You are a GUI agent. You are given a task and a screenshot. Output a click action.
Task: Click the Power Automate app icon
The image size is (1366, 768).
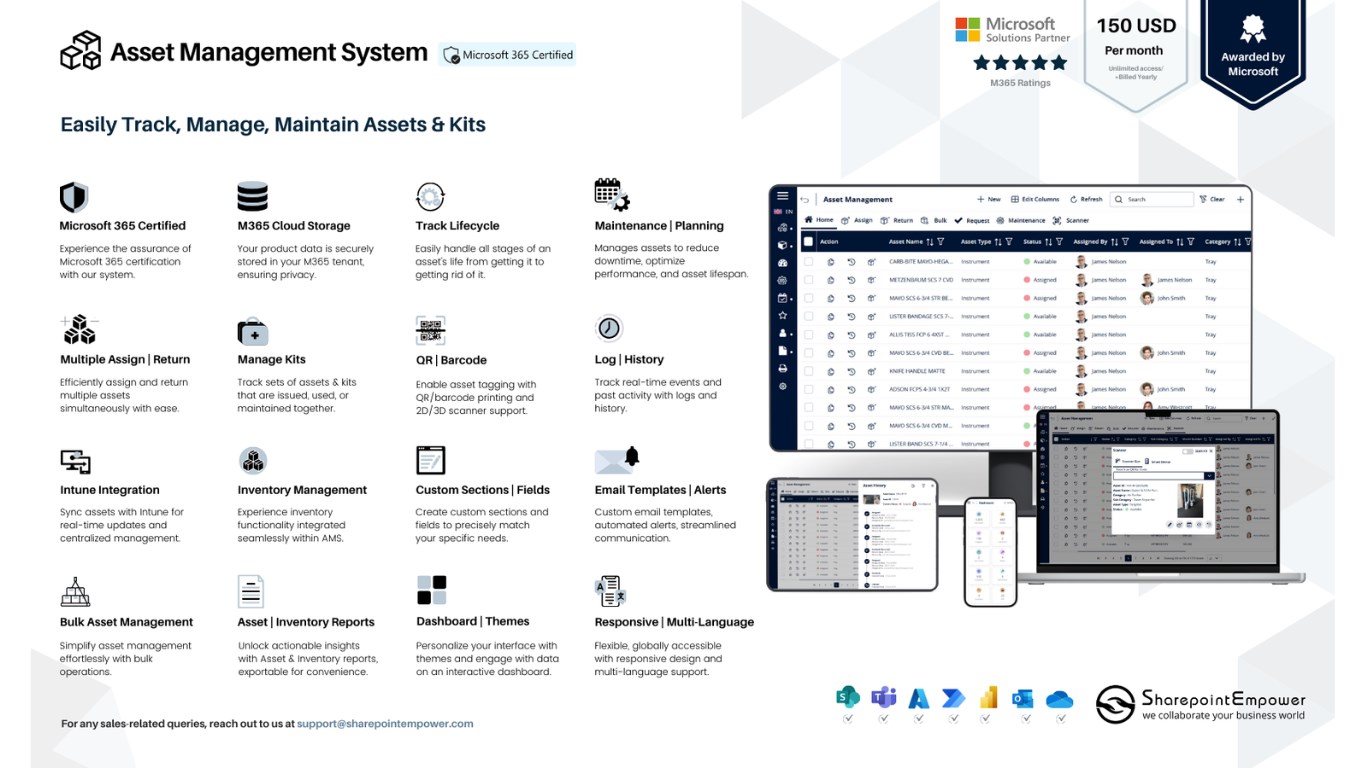pos(954,697)
